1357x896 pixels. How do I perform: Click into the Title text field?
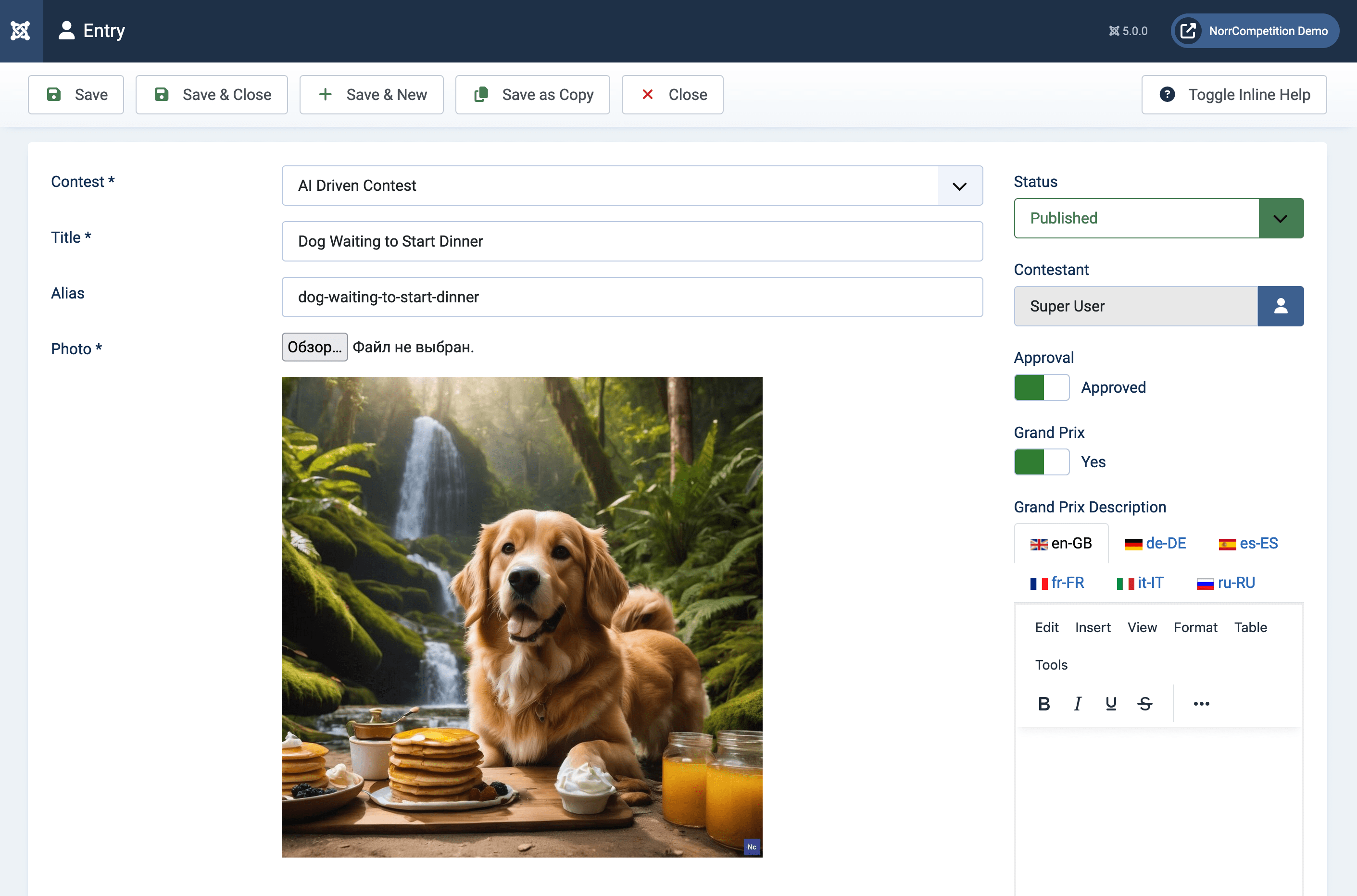(632, 241)
